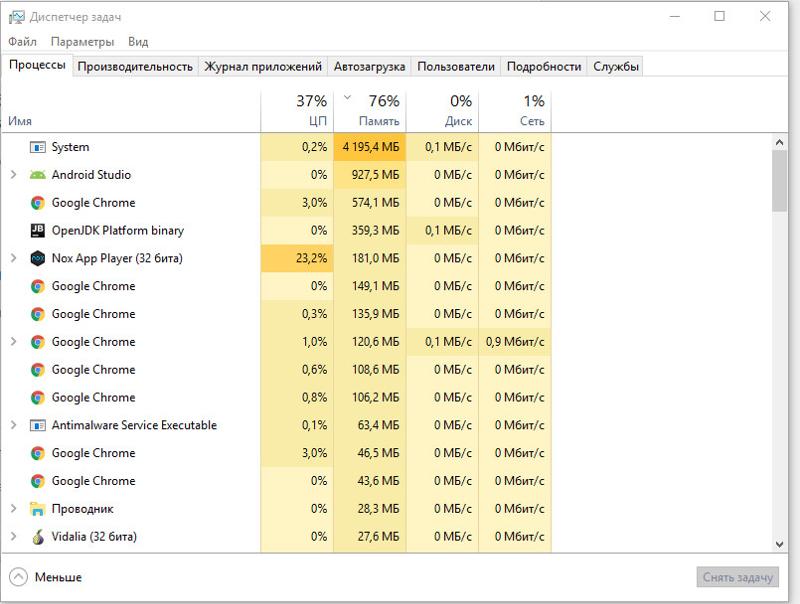Screen dimensions: 800x604
Task: Switch to the Производительность tab
Action: [x=135, y=66]
